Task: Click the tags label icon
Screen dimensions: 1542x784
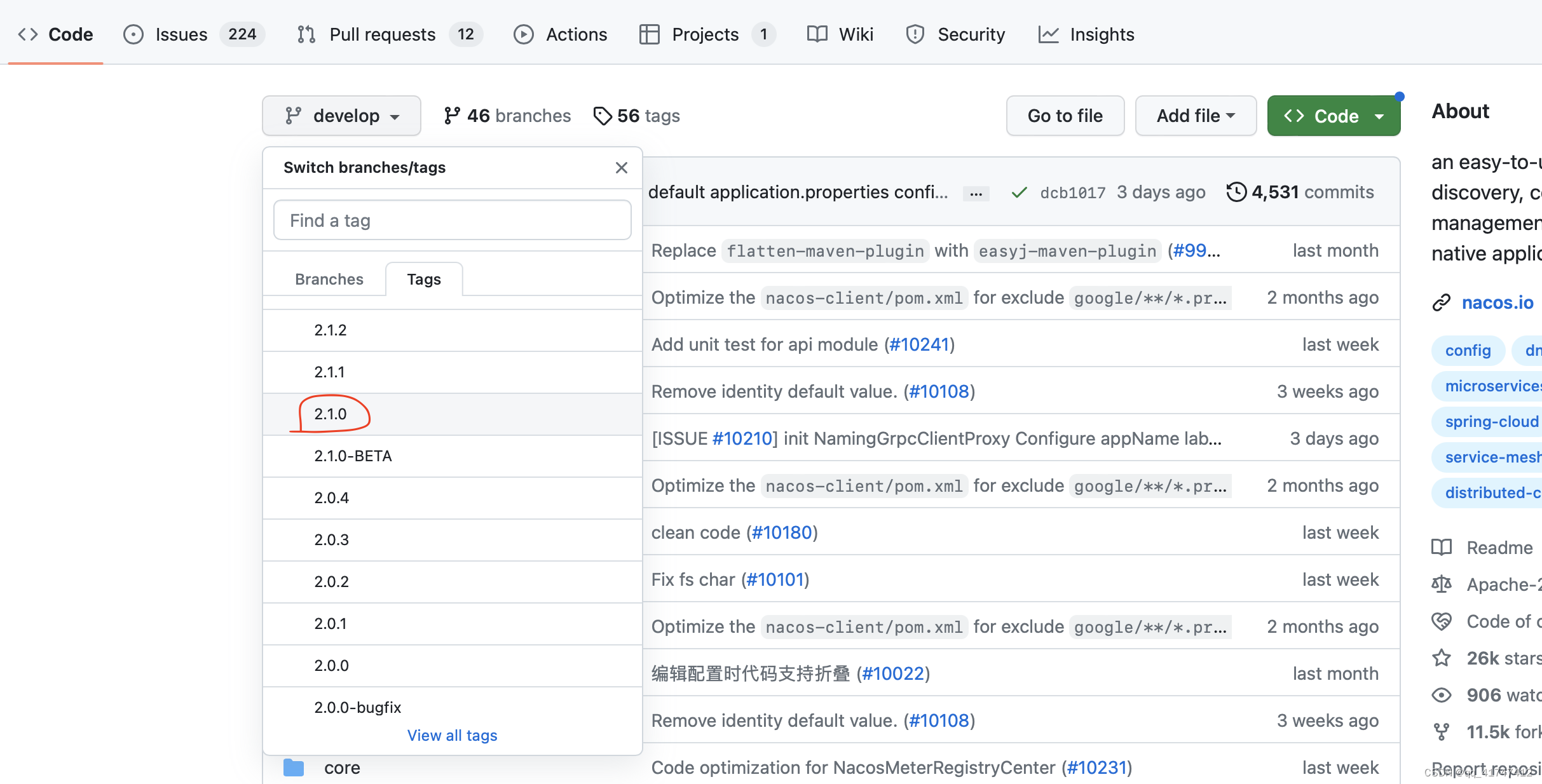Action: 602,116
